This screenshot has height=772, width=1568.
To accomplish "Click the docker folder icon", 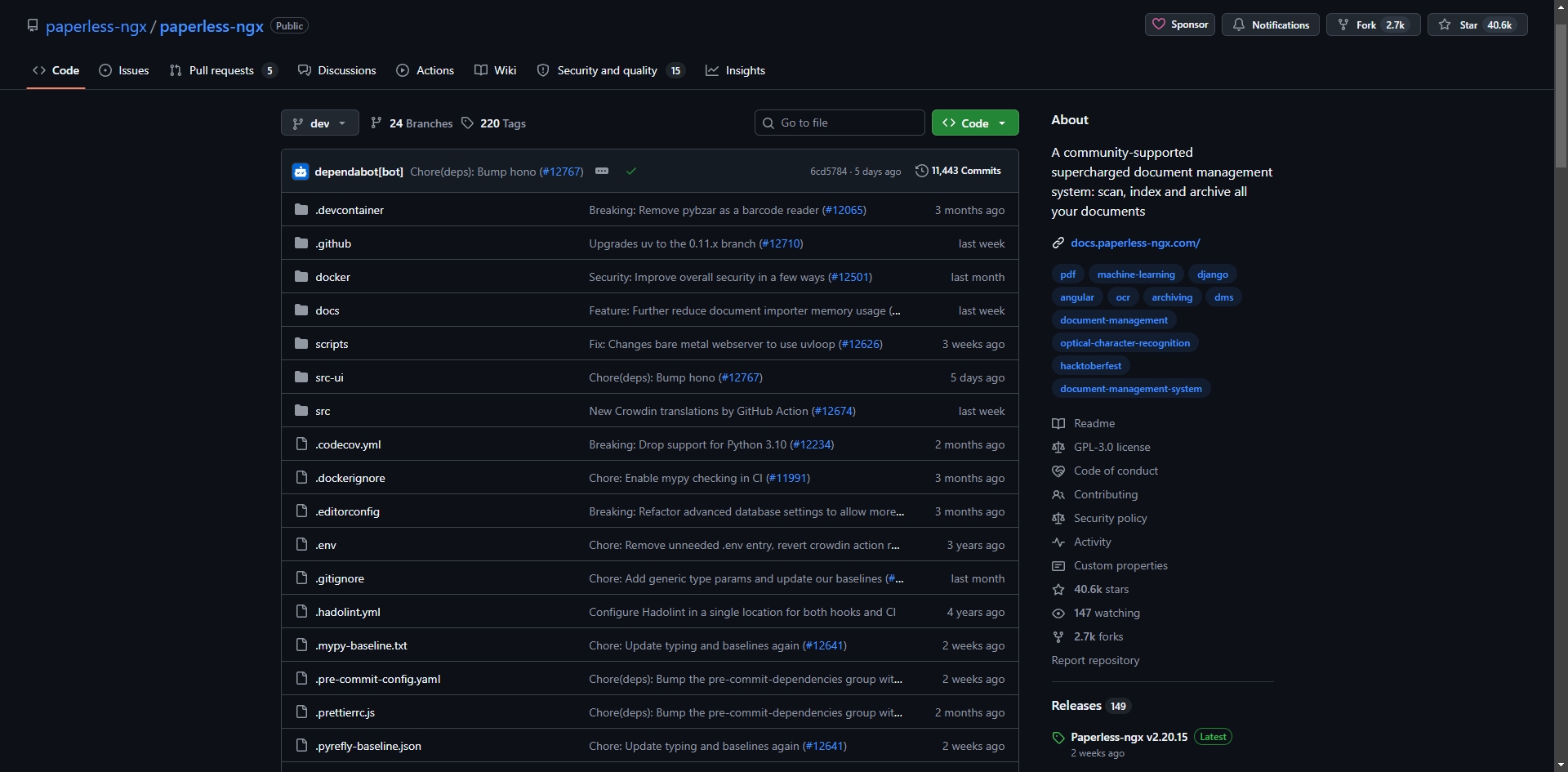I will (x=301, y=277).
